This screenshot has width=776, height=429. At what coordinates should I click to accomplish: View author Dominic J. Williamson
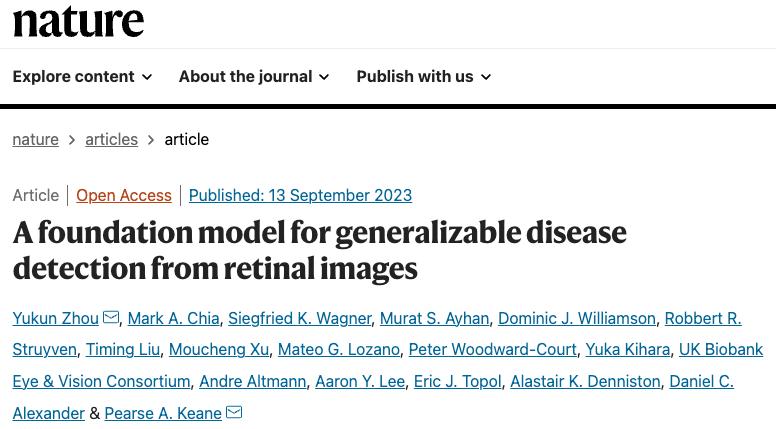[x=577, y=318]
